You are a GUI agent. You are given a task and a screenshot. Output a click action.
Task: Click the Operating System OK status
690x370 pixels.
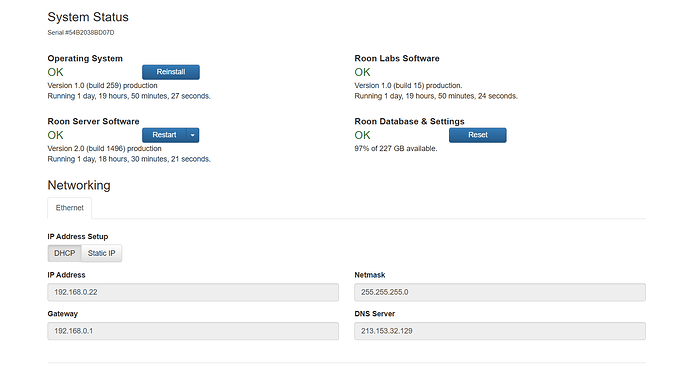(x=55, y=72)
